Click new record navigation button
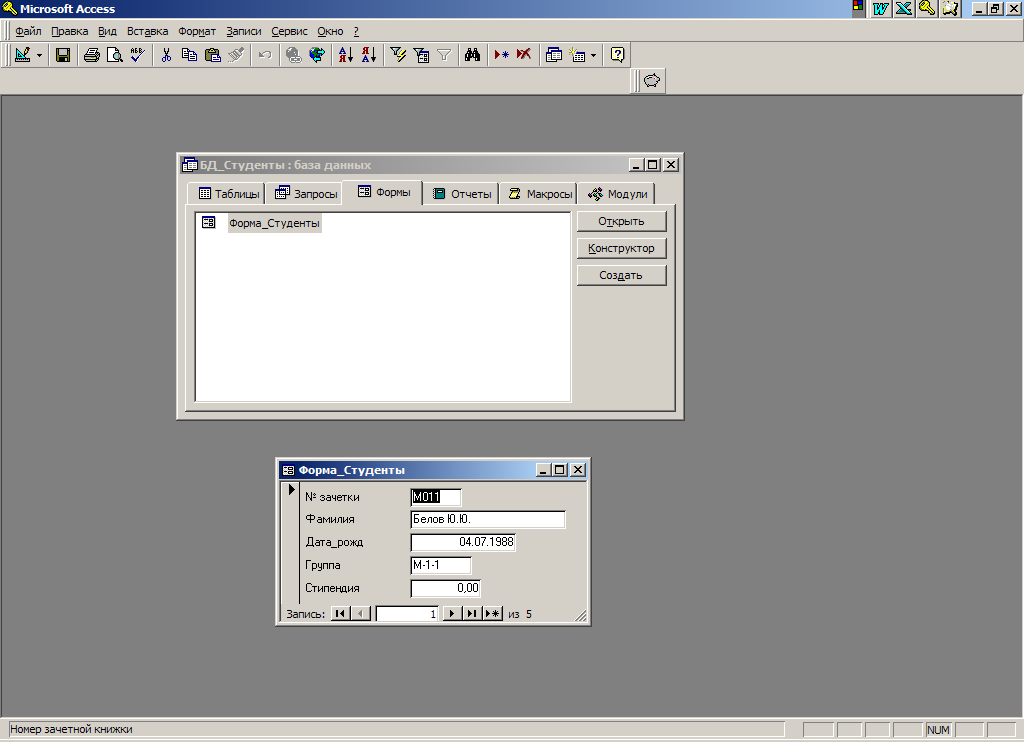The width and height of the screenshot is (1024, 742). (x=492, y=614)
